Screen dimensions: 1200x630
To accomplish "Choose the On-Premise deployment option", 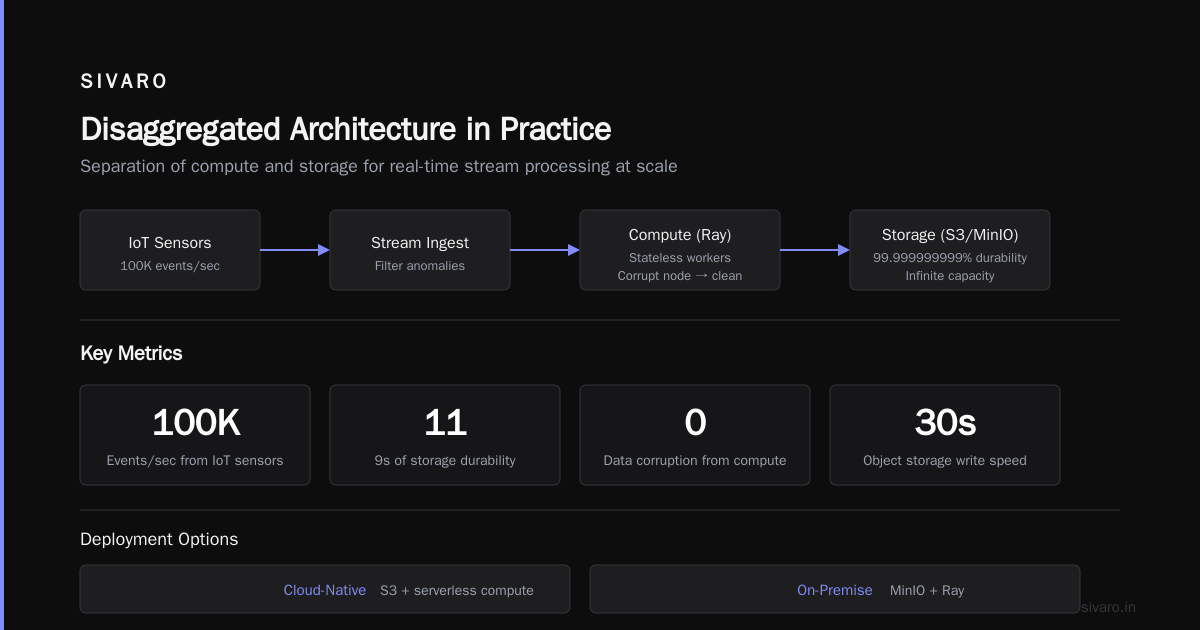I will coord(835,589).
